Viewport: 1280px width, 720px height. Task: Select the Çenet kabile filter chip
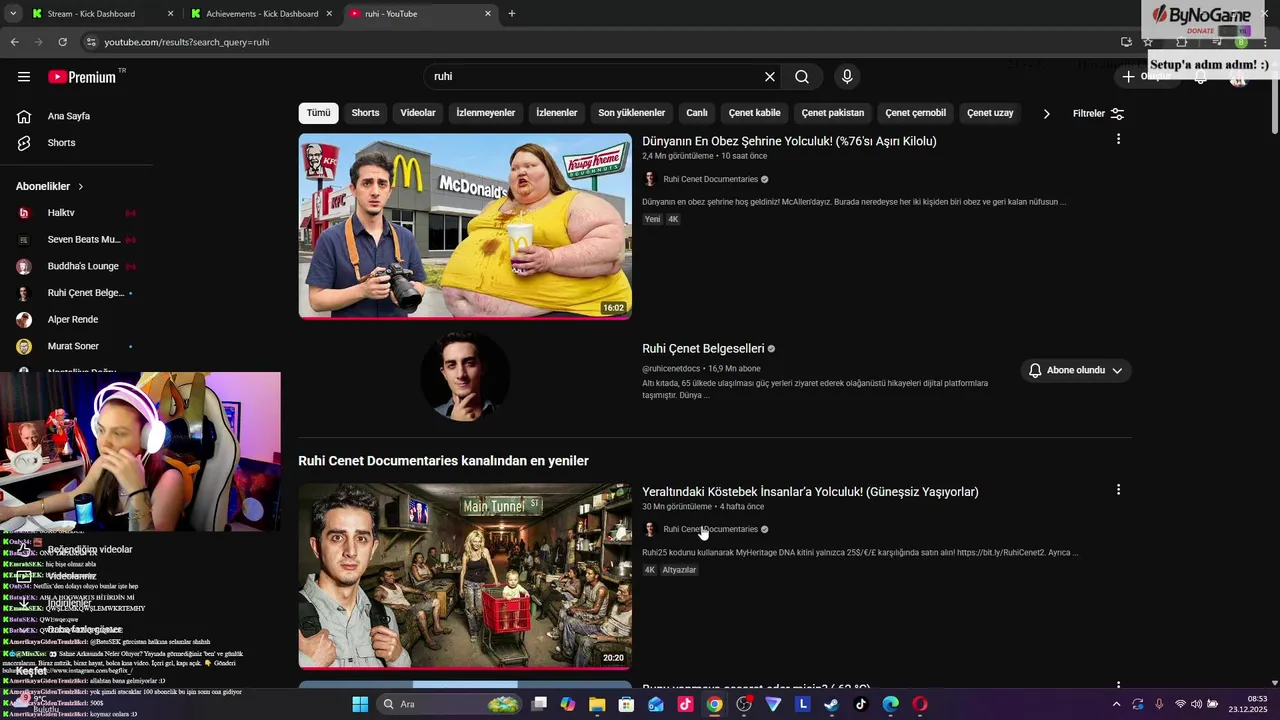coord(755,113)
